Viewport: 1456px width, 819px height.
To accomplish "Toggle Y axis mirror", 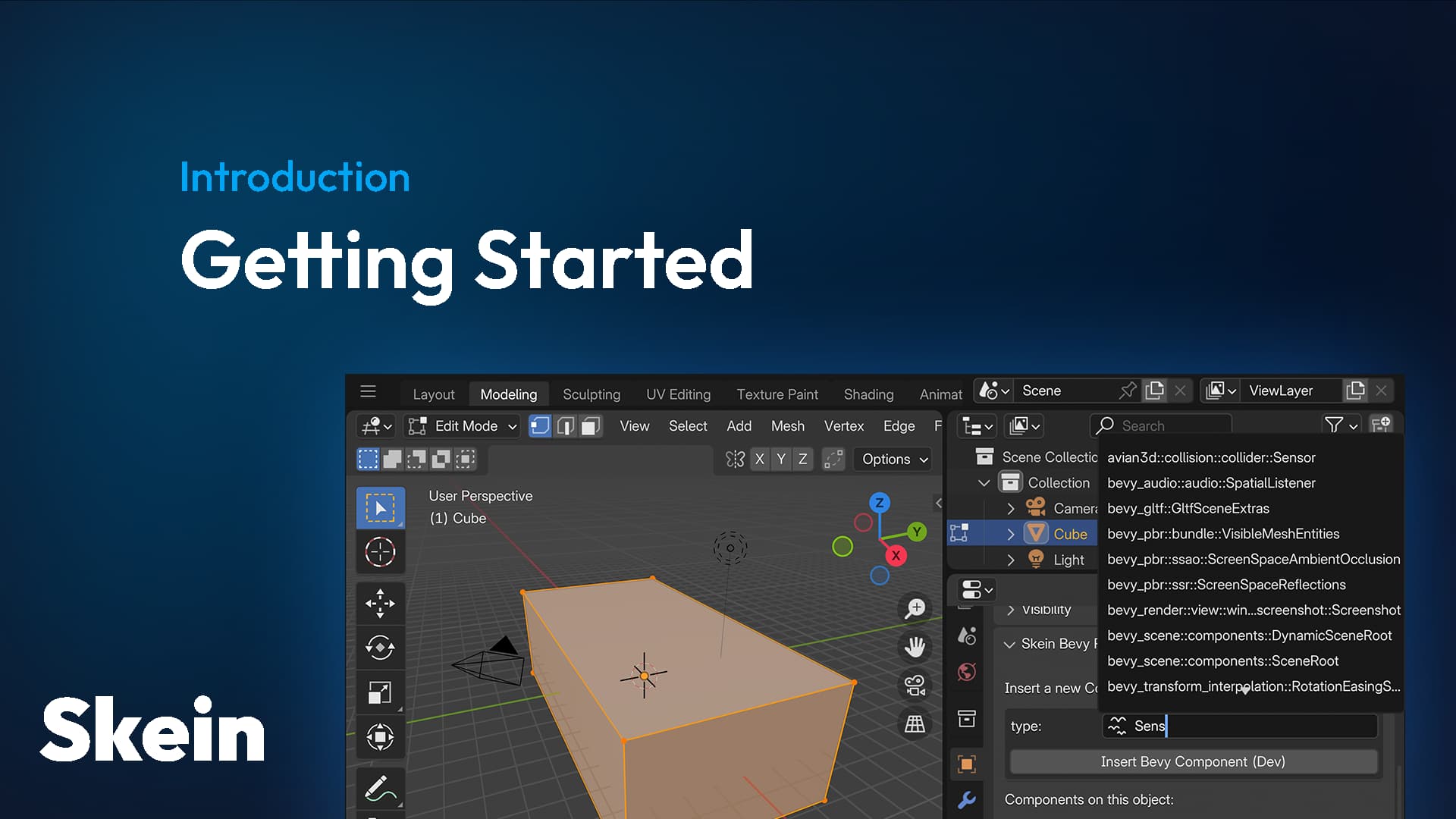I will click(781, 459).
